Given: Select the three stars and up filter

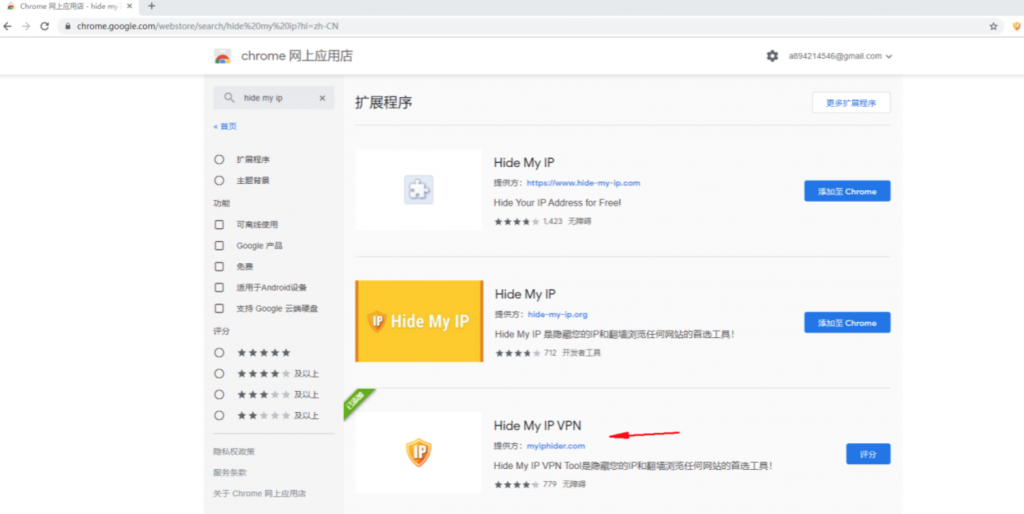Looking at the screenshot, I should click(x=219, y=394).
